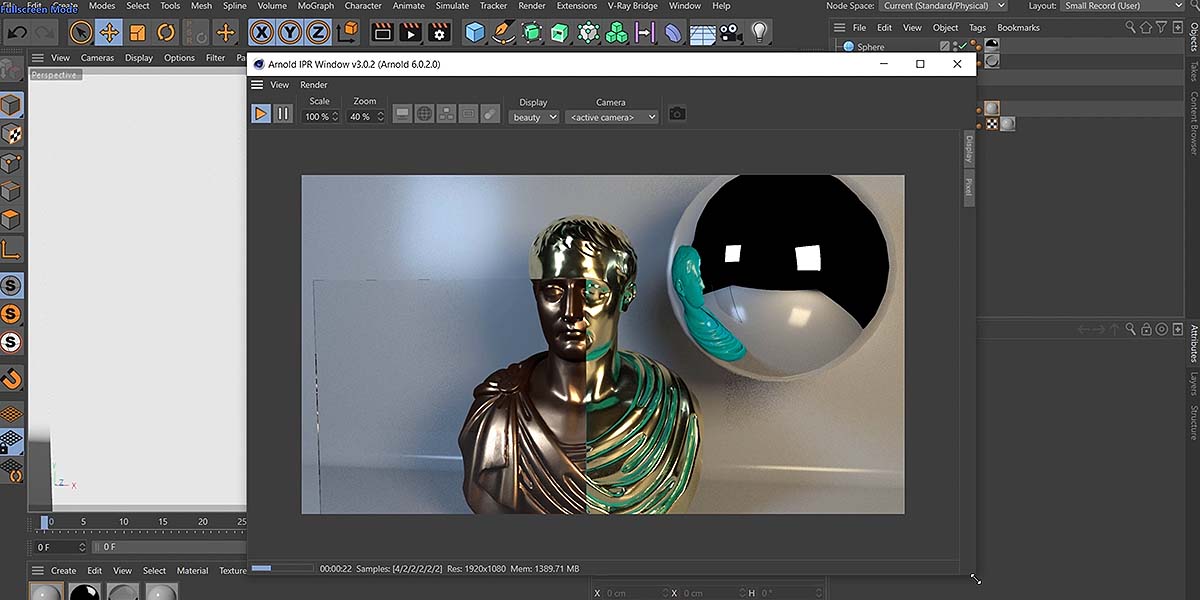Open the Object Manager hamburger menu
The image size is (1200, 600).
839,27
